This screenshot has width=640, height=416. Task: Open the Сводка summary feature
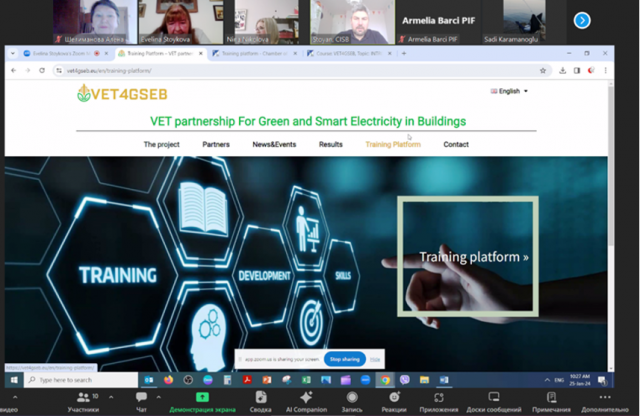coord(260,402)
